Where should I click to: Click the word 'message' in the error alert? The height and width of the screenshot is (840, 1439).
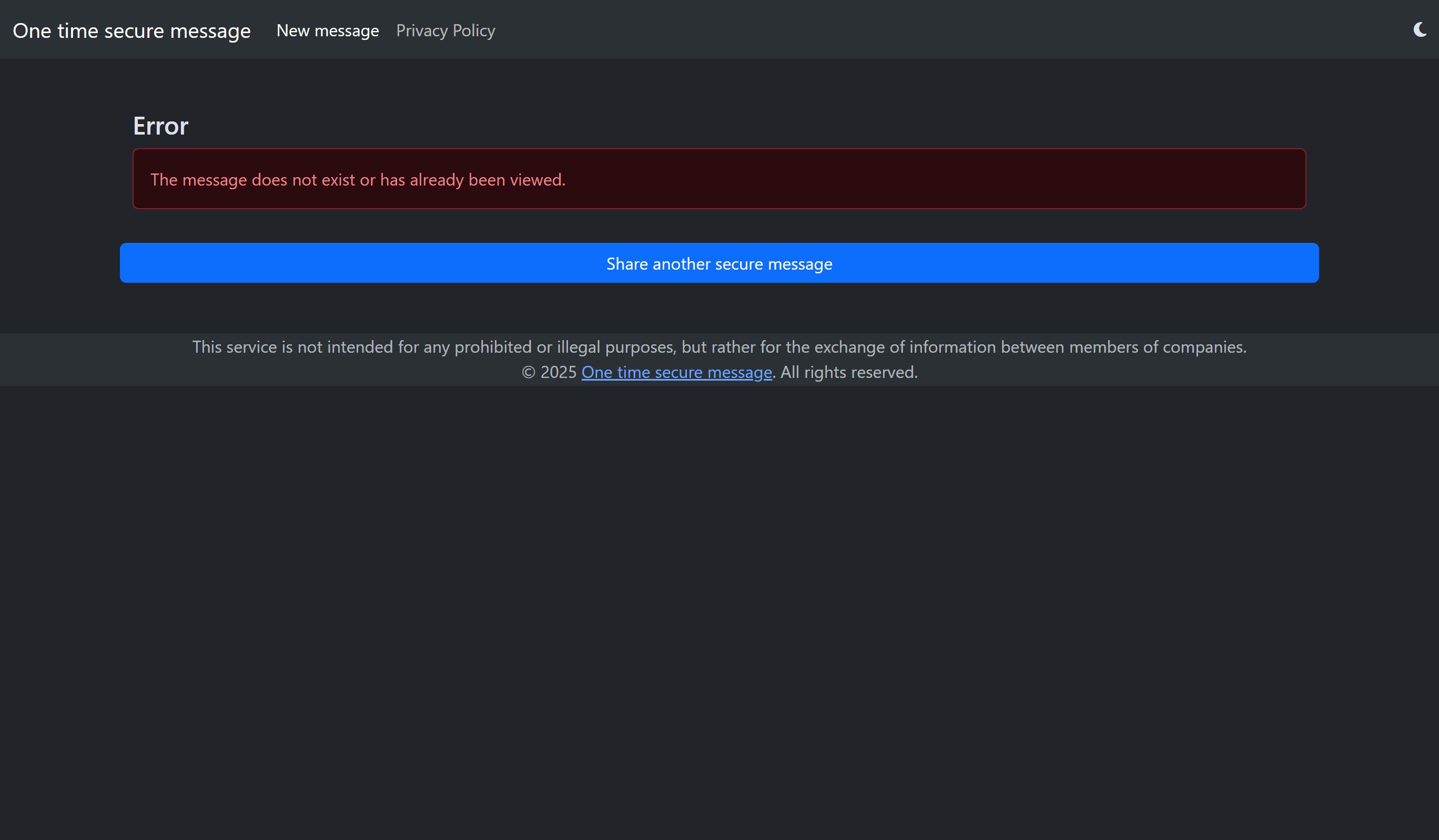(x=214, y=180)
